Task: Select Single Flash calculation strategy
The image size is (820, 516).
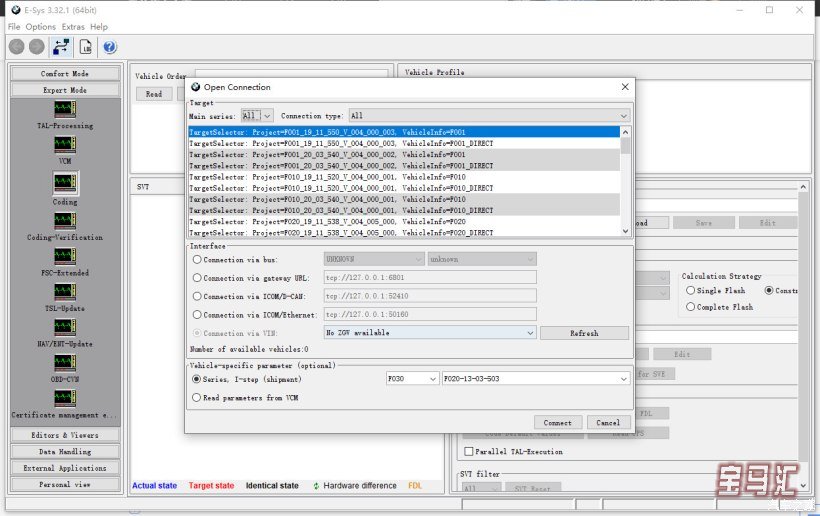Action: tap(690, 290)
